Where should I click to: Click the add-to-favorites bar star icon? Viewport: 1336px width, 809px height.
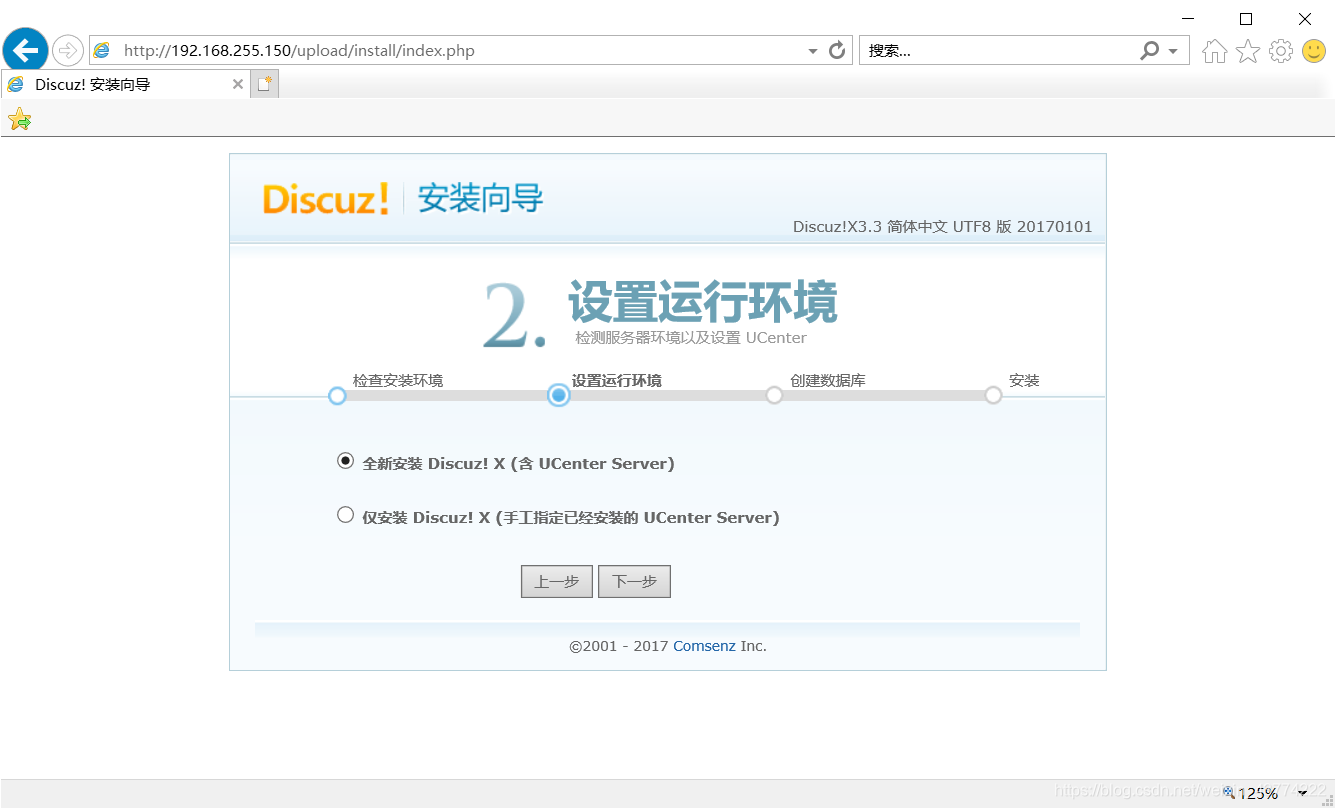[19, 121]
